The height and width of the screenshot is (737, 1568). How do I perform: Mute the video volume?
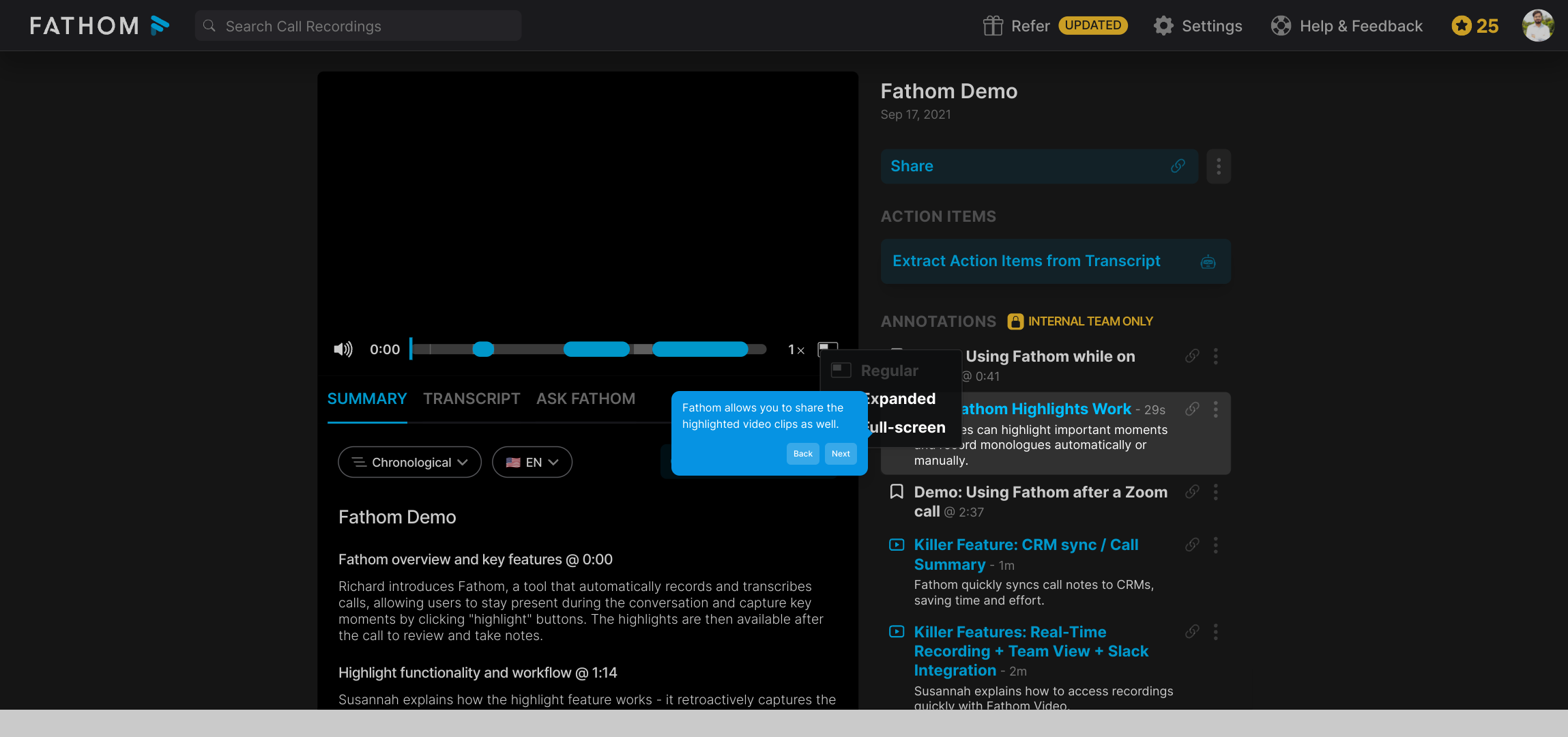[343, 349]
